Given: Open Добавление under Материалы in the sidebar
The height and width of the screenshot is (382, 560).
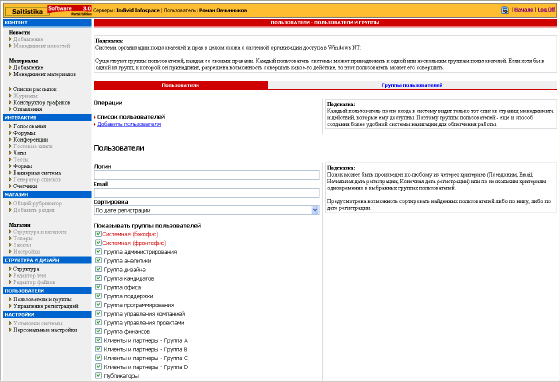Looking at the screenshot, I should pyautogui.click(x=28, y=67).
